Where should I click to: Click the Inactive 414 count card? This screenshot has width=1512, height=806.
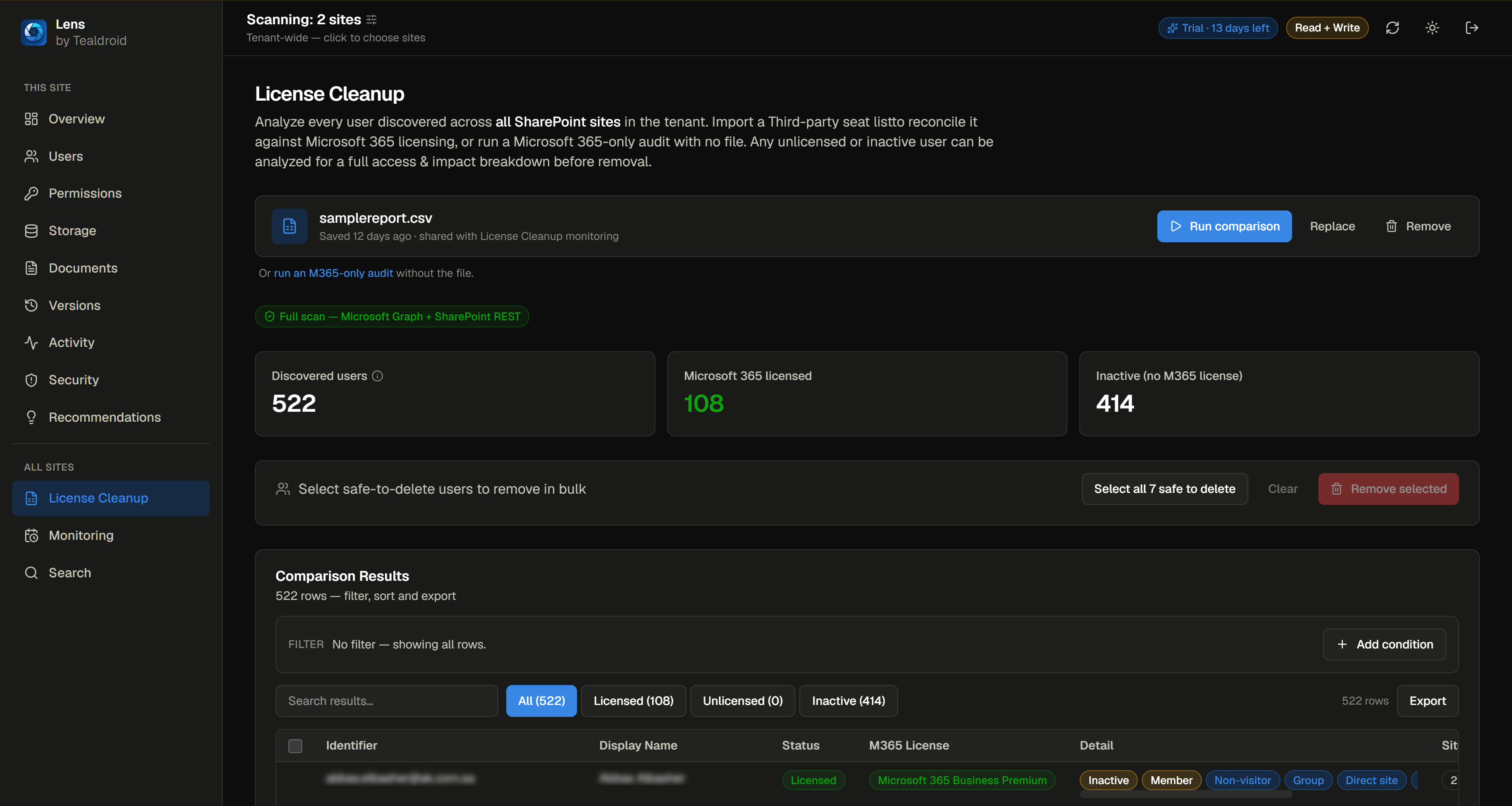(1279, 394)
